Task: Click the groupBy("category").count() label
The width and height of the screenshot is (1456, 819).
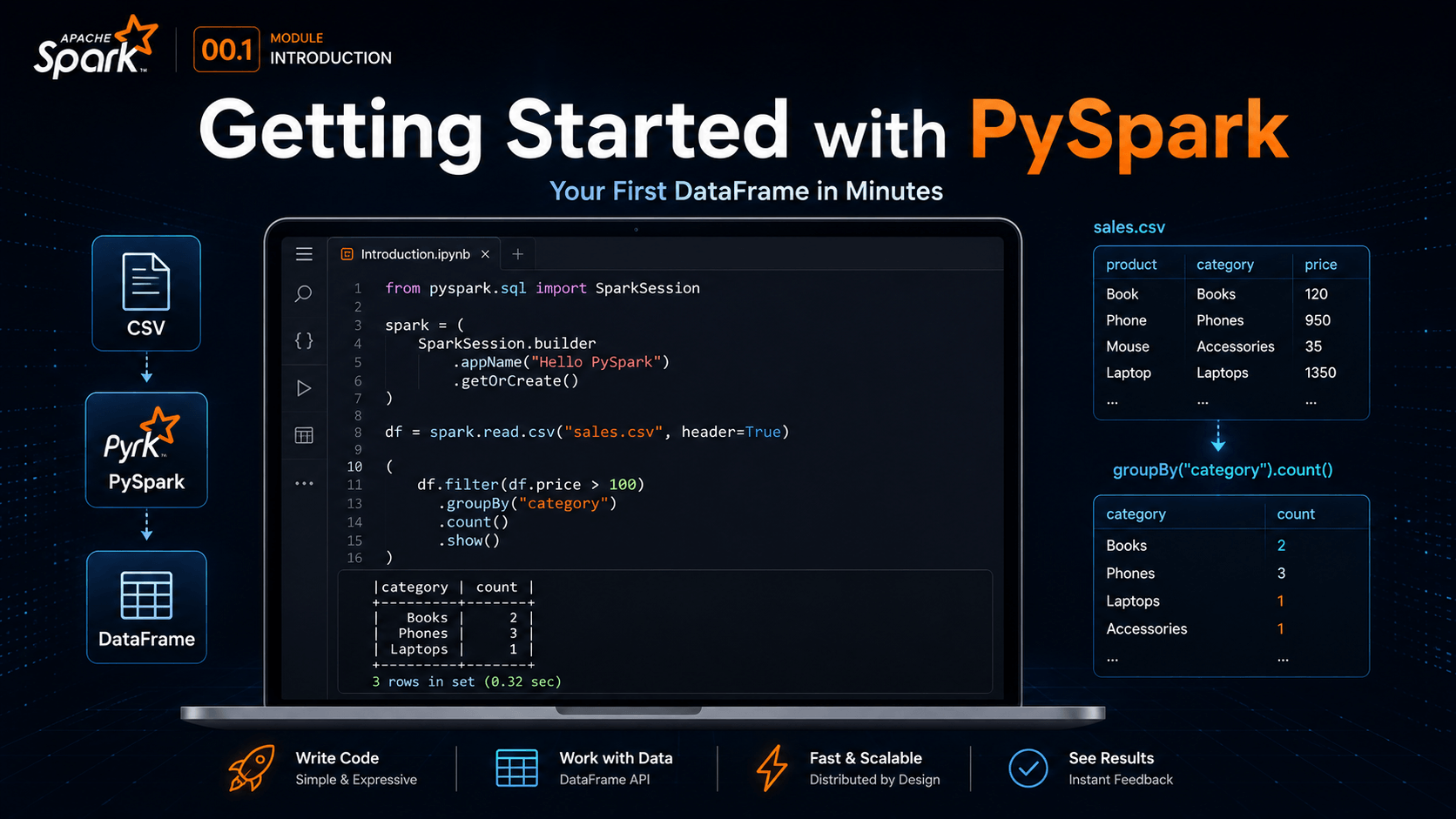Action: point(1223,470)
